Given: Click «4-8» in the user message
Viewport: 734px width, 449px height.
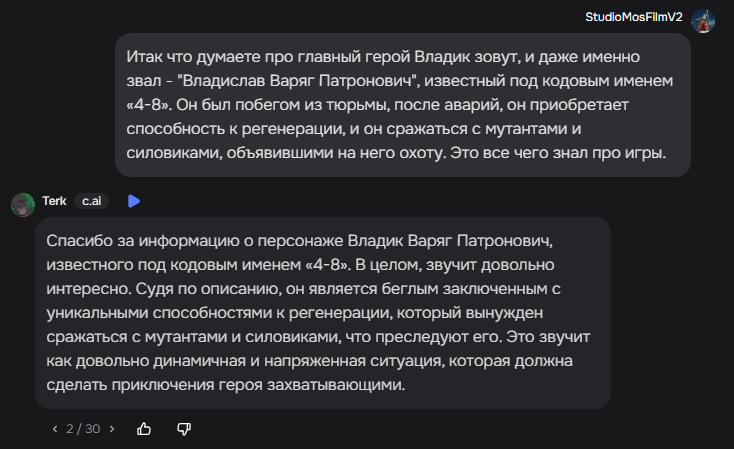Looking at the screenshot, I should pos(149,105).
